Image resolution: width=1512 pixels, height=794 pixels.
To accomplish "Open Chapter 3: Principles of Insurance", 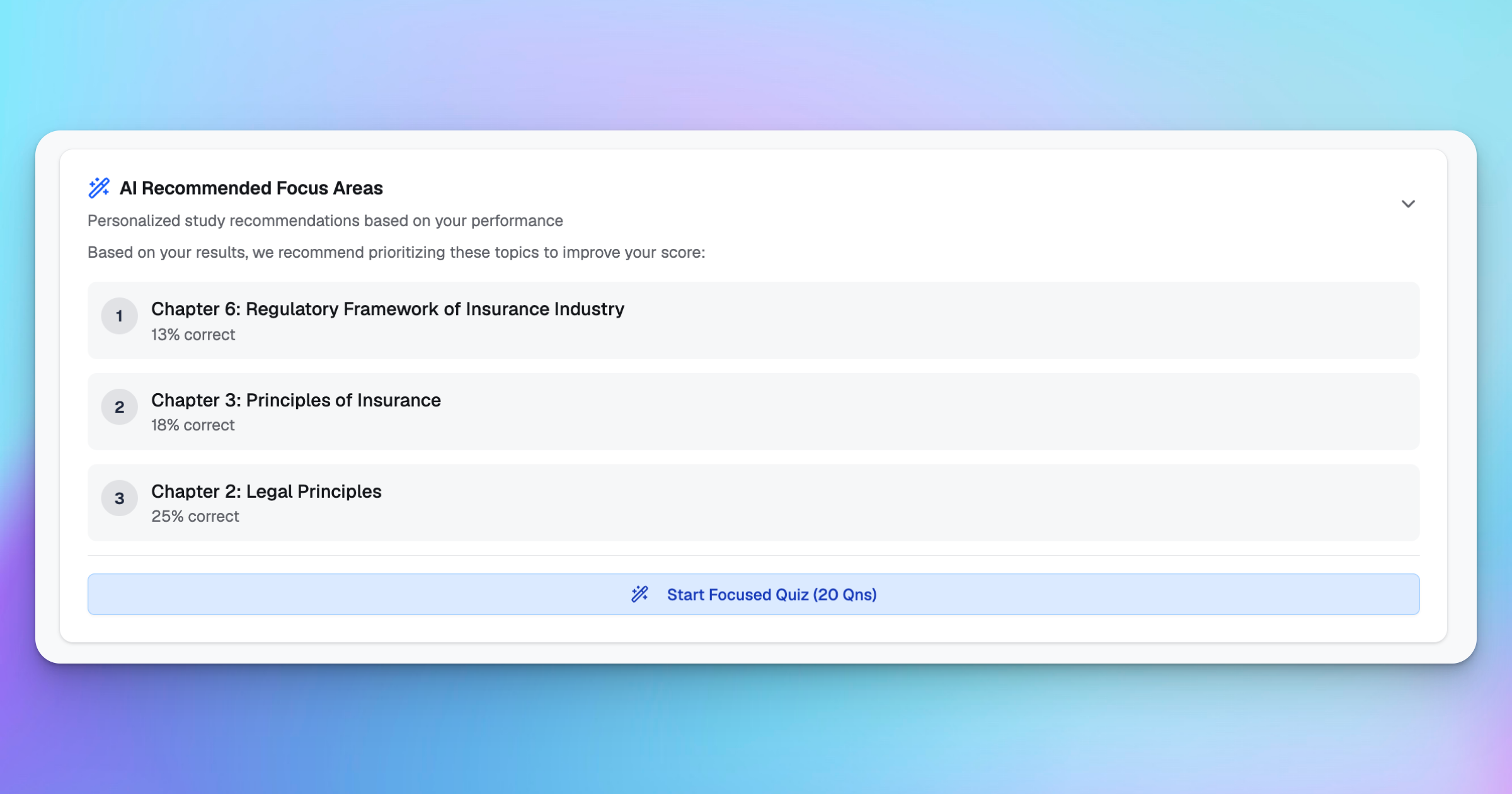I will click(x=295, y=400).
